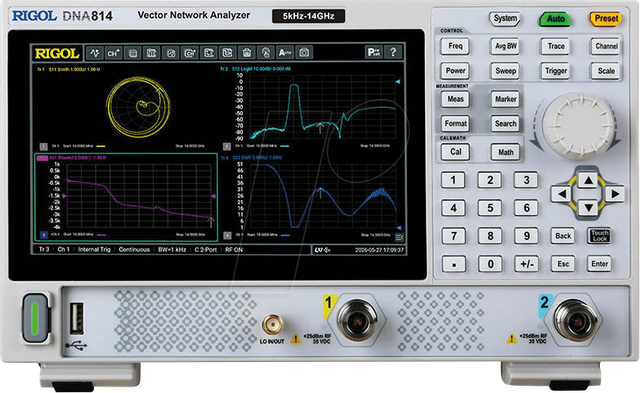Image resolution: width=640 pixels, height=393 pixels.
Task: Push the Scale key
Action: point(606,71)
